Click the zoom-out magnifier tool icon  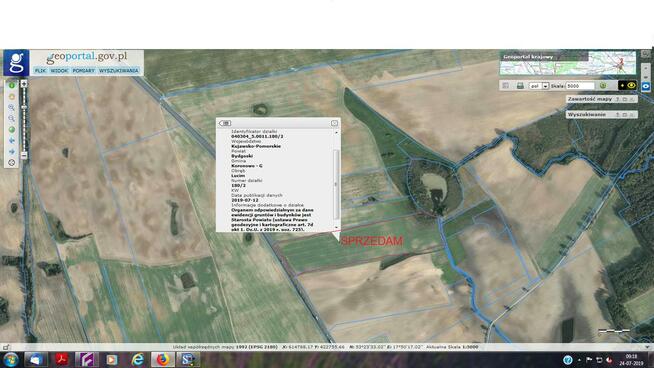(12, 118)
